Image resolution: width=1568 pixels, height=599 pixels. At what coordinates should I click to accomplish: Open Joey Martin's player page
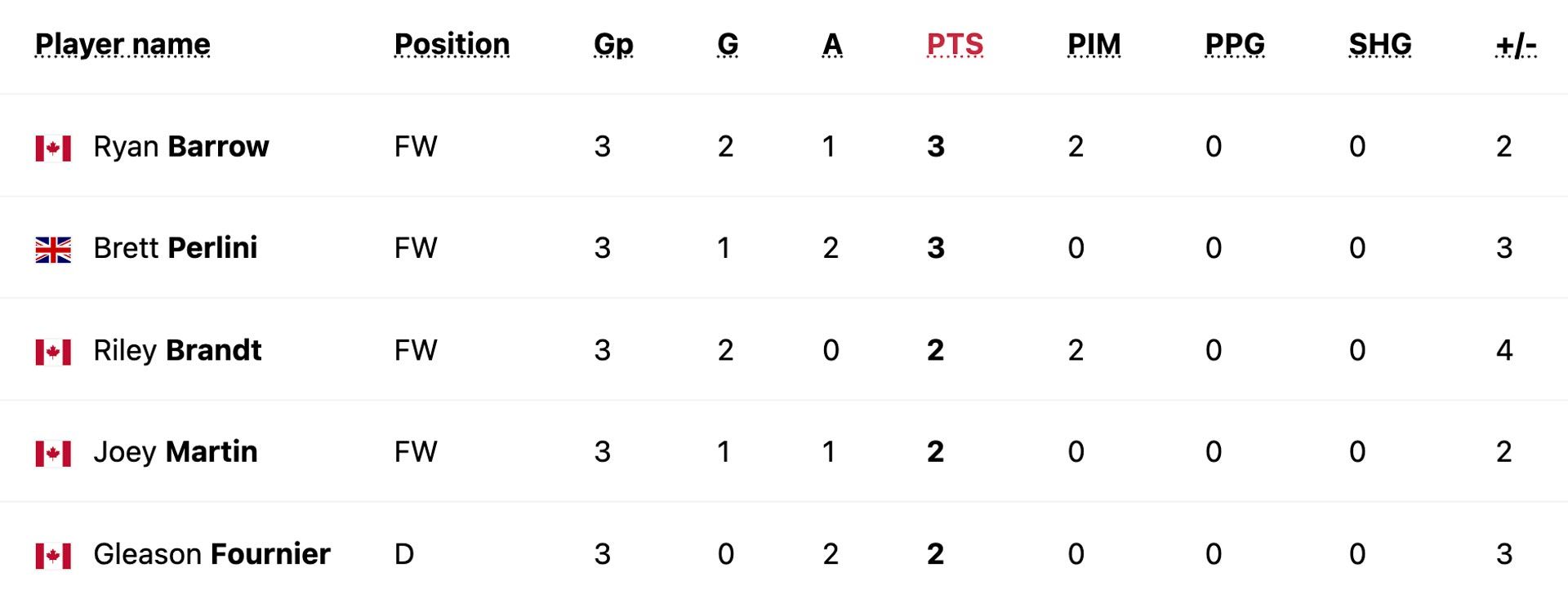pyautogui.click(x=175, y=452)
